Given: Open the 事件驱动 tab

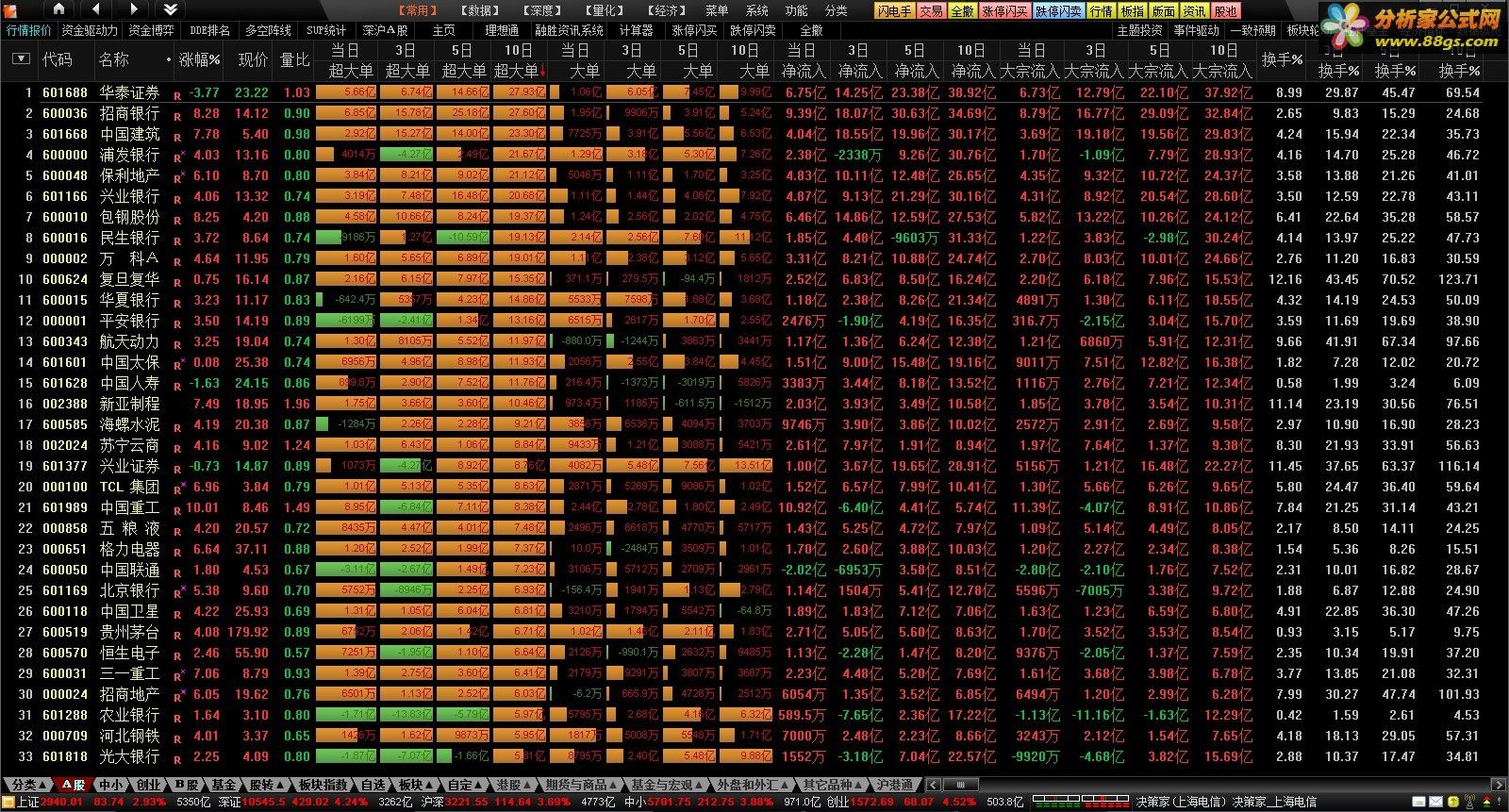Looking at the screenshot, I should (x=1197, y=30).
